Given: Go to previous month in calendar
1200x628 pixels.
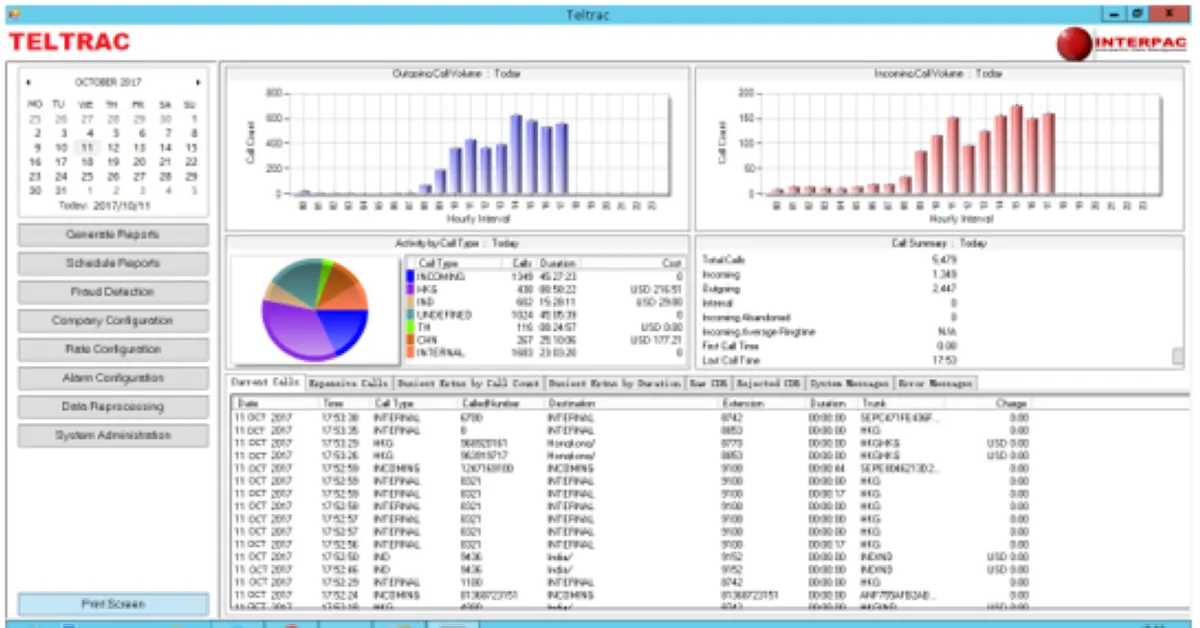Looking at the screenshot, I should click(28, 82).
